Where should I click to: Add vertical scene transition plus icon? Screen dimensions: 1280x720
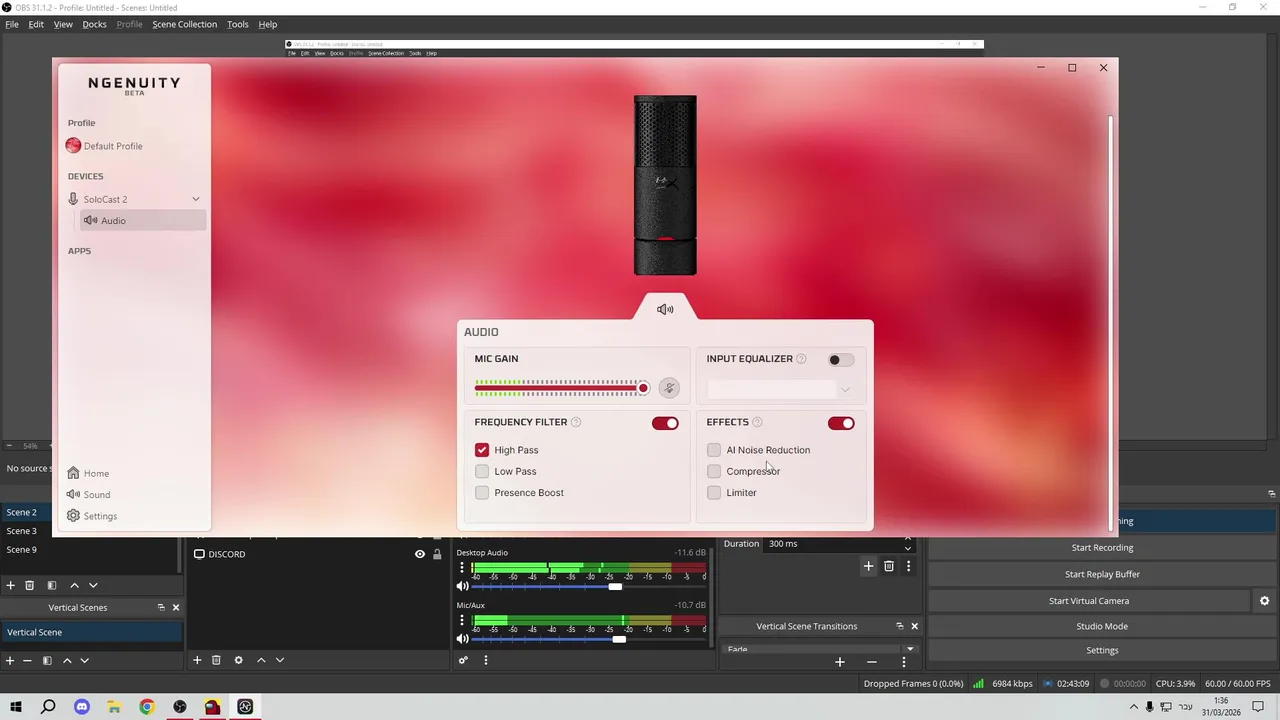point(840,662)
